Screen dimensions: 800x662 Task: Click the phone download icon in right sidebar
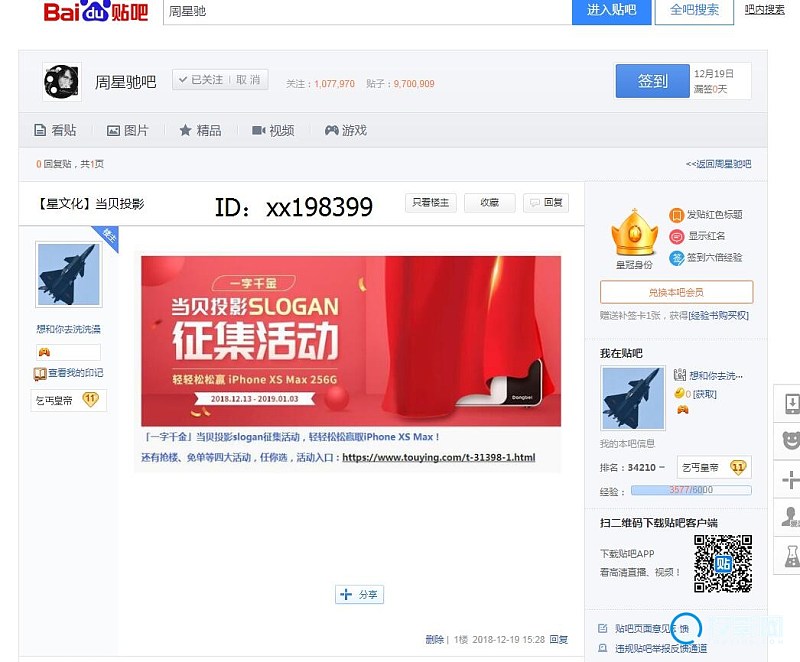[x=791, y=403]
